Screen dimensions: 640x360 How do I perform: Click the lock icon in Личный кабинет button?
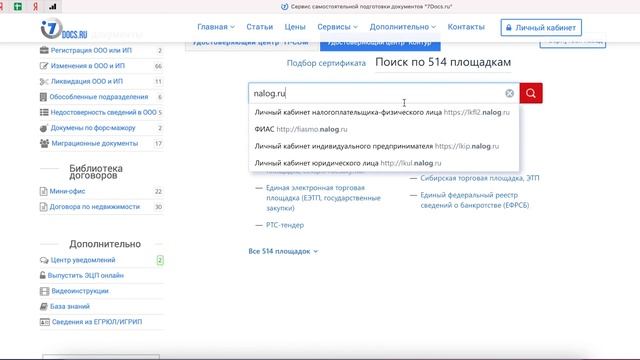click(509, 28)
